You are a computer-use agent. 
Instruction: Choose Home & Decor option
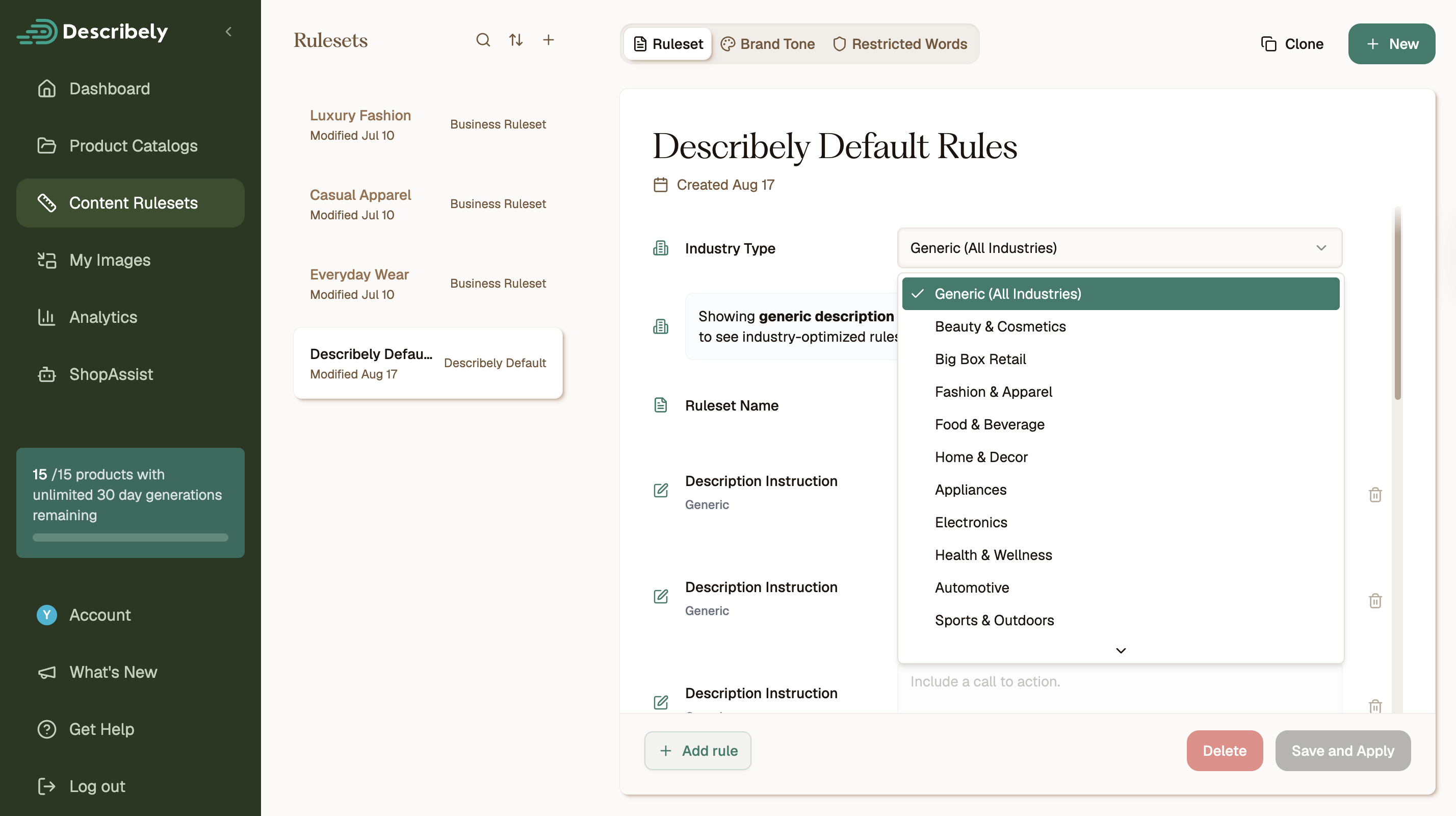pyautogui.click(x=1120, y=457)
